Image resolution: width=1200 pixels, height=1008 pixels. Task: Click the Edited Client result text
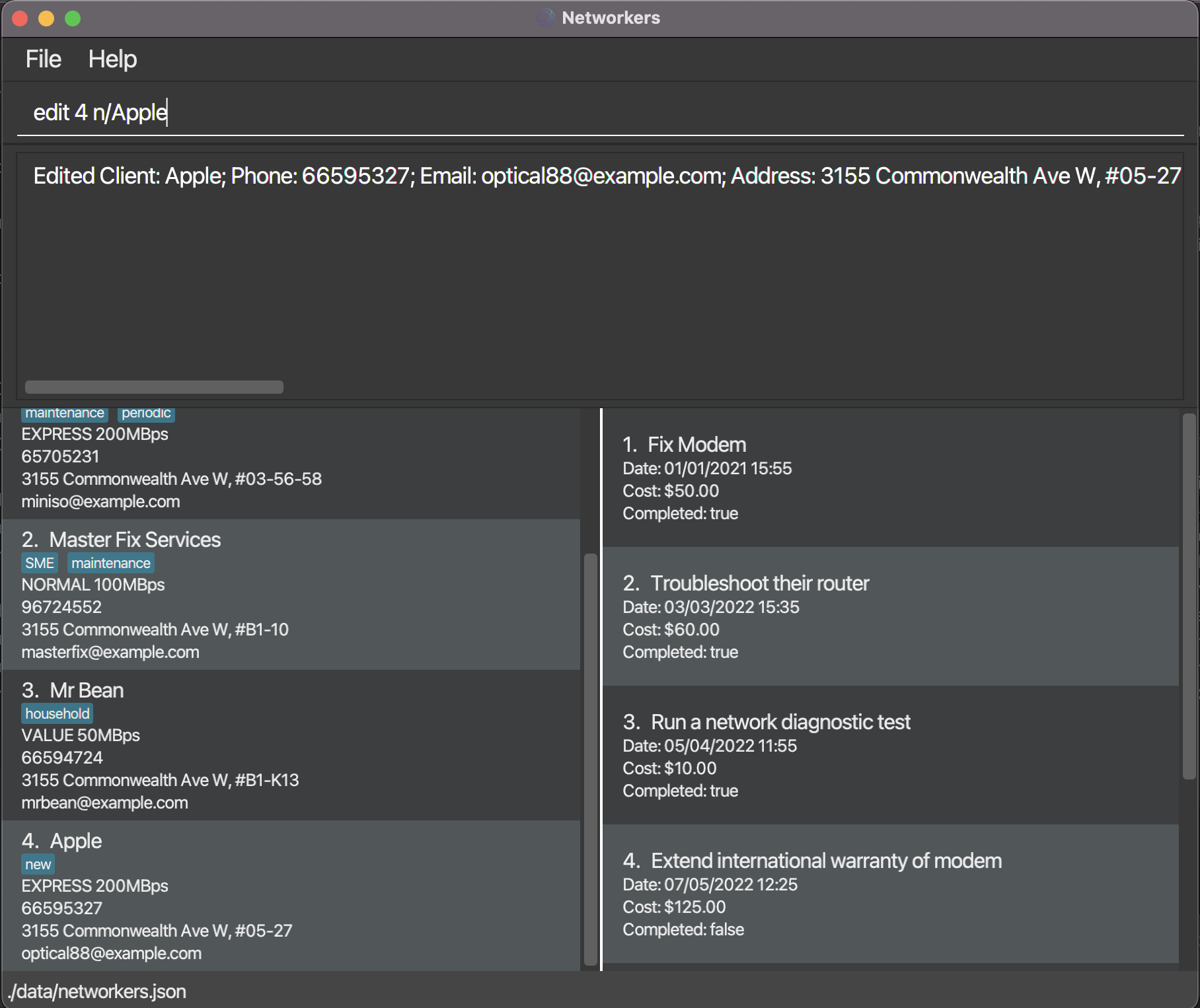point(607,176)
